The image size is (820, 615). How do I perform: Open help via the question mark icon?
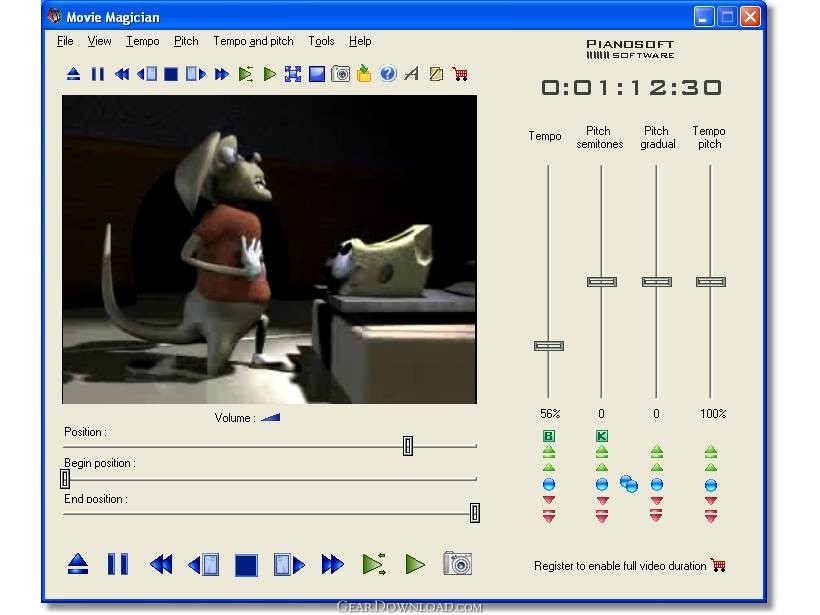[388, 73]
